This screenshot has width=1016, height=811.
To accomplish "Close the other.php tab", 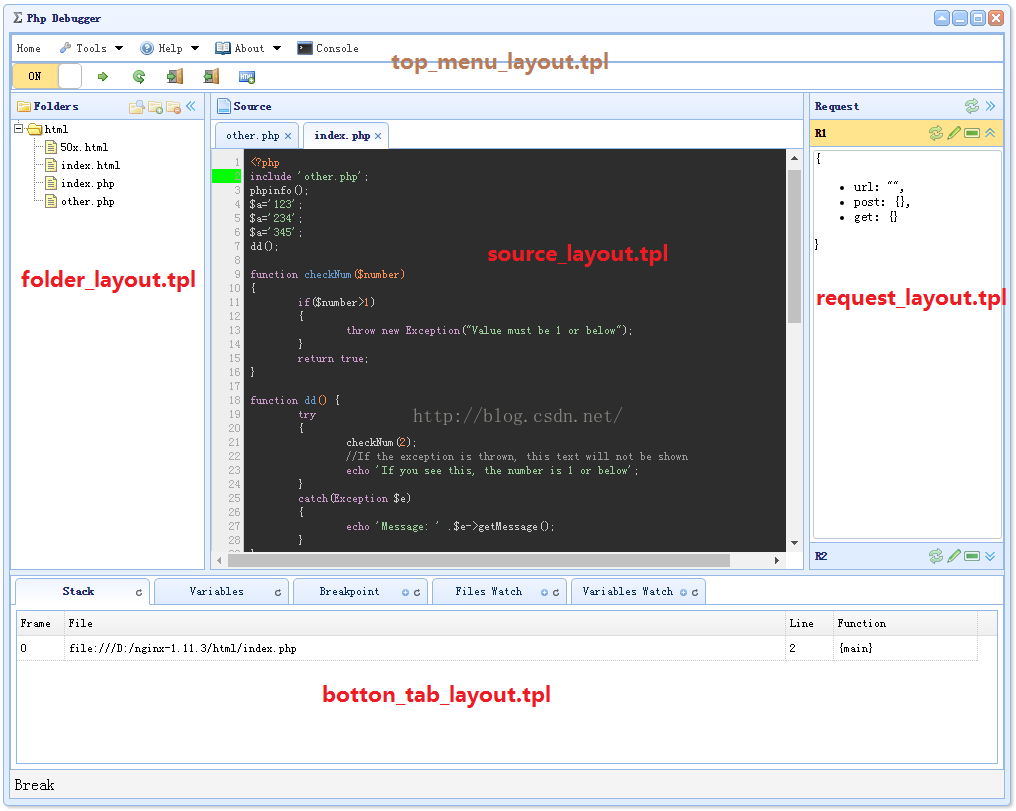I will (x=288, y=136).
